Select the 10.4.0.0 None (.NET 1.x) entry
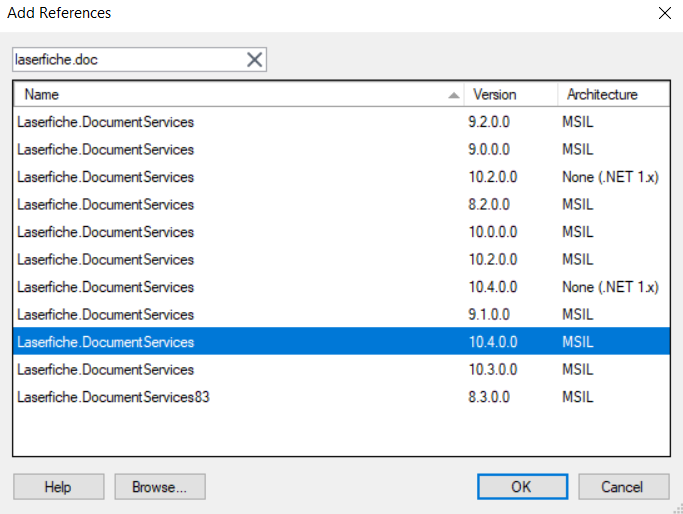The height and width of the screenshot is (514, 683). pyautogui.click(x=342, y=287)
